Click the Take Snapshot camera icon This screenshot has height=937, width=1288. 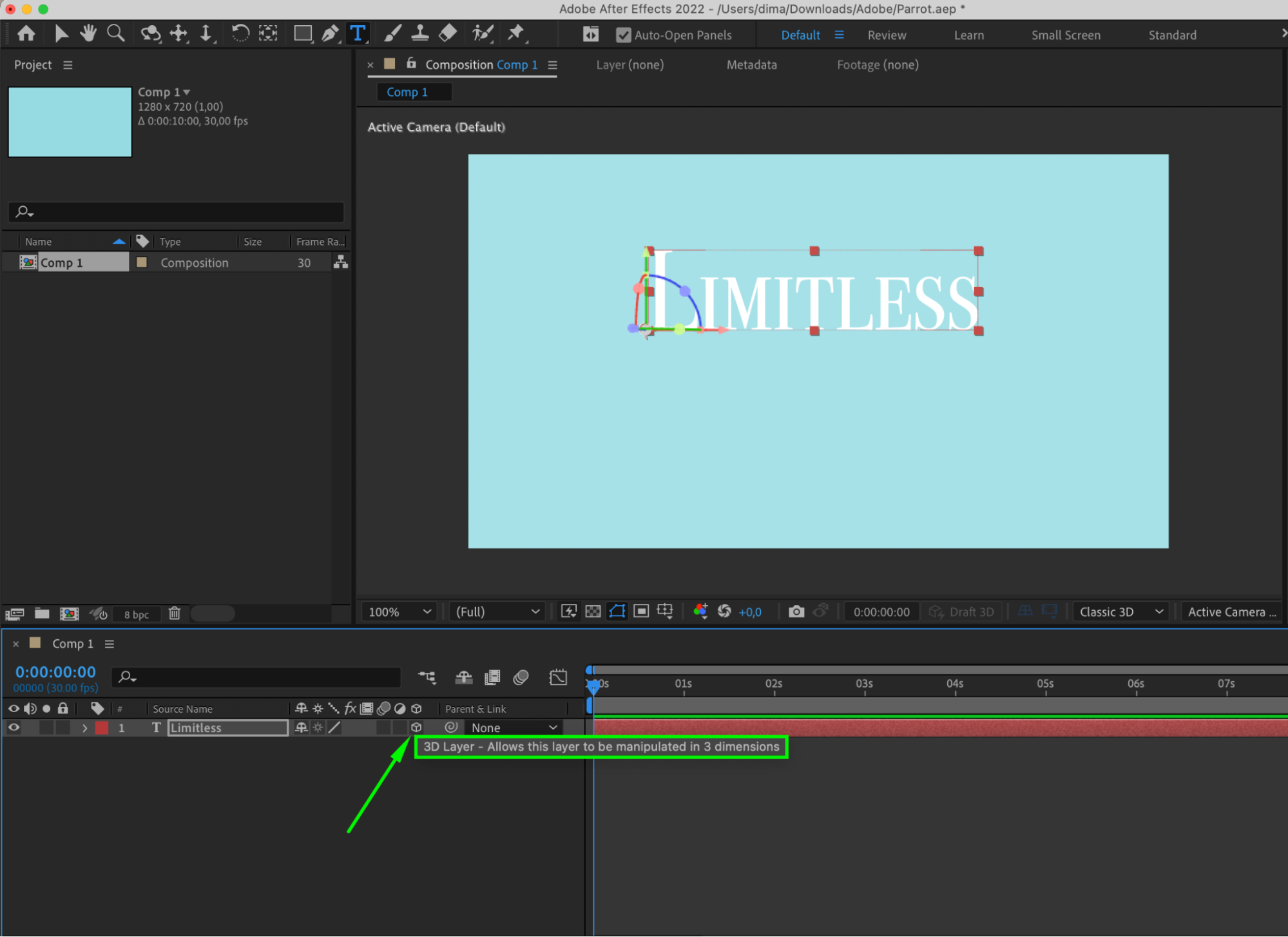pyautogui.click(x=796, y=612)
